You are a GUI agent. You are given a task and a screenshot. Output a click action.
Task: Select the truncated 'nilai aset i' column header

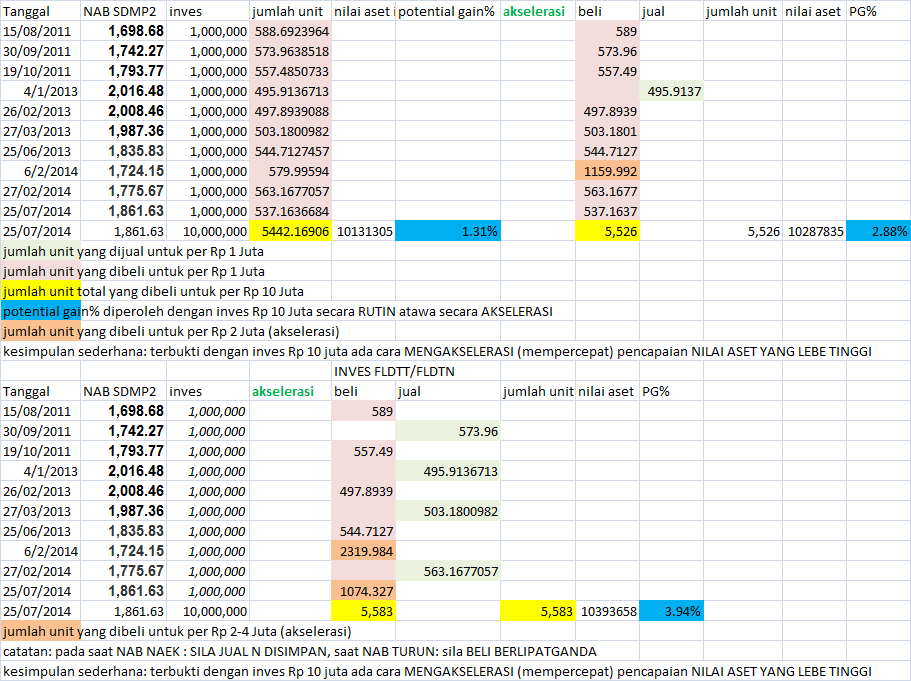click(x=364, y=11)
